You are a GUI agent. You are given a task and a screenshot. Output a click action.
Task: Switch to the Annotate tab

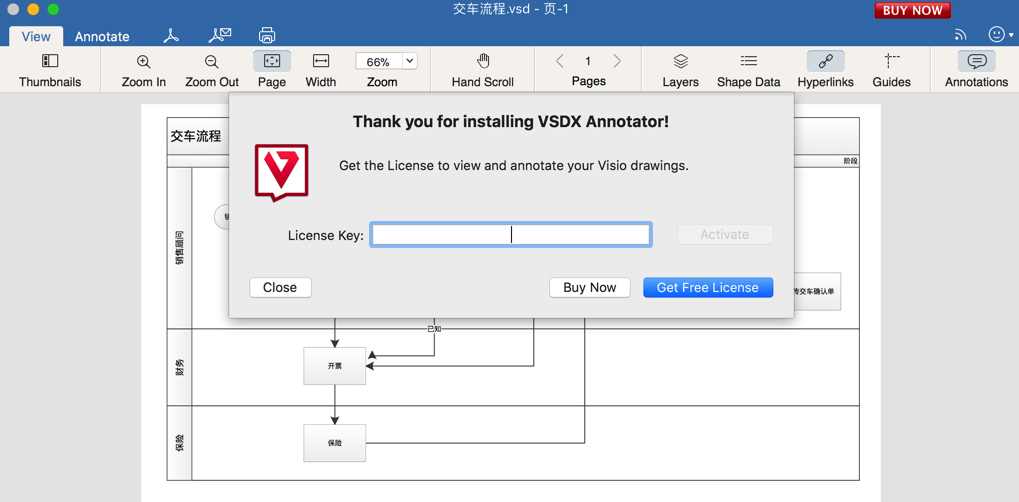(x=102, y=36)
